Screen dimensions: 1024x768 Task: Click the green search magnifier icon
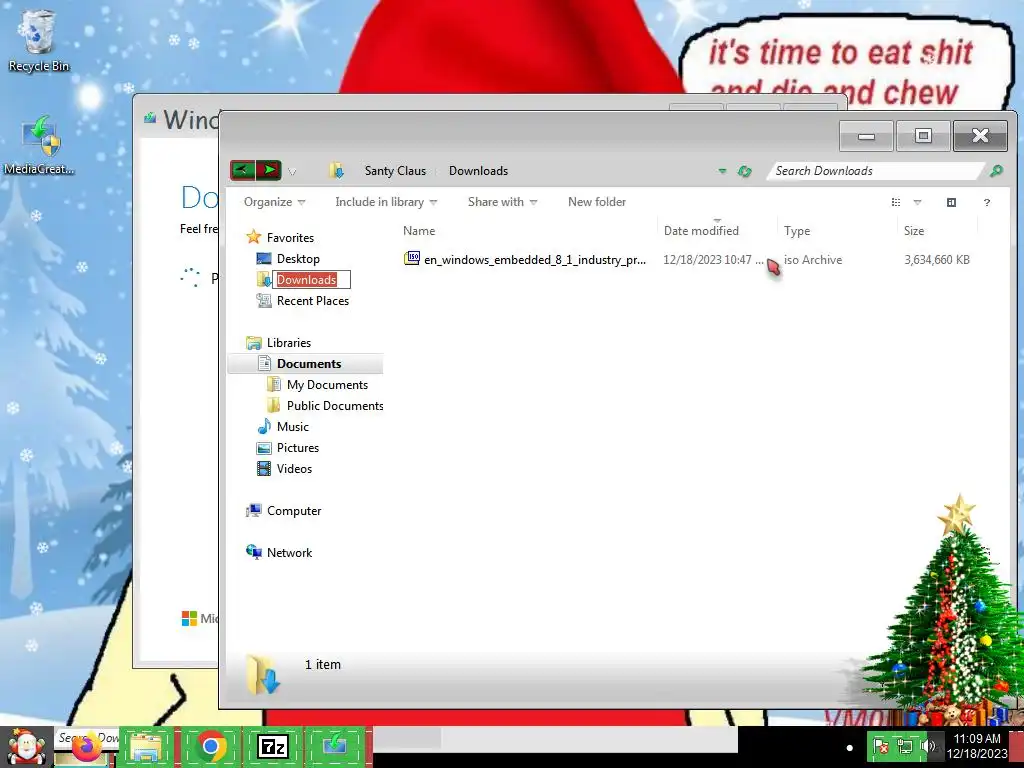pos(996,171)
